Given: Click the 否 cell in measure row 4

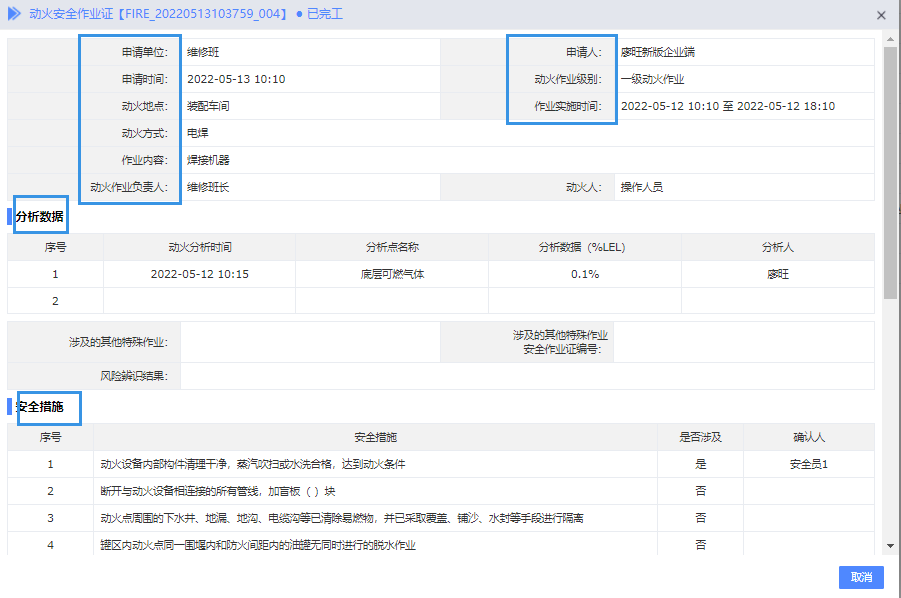Looking at the screenshot, I should coord(700,545).
